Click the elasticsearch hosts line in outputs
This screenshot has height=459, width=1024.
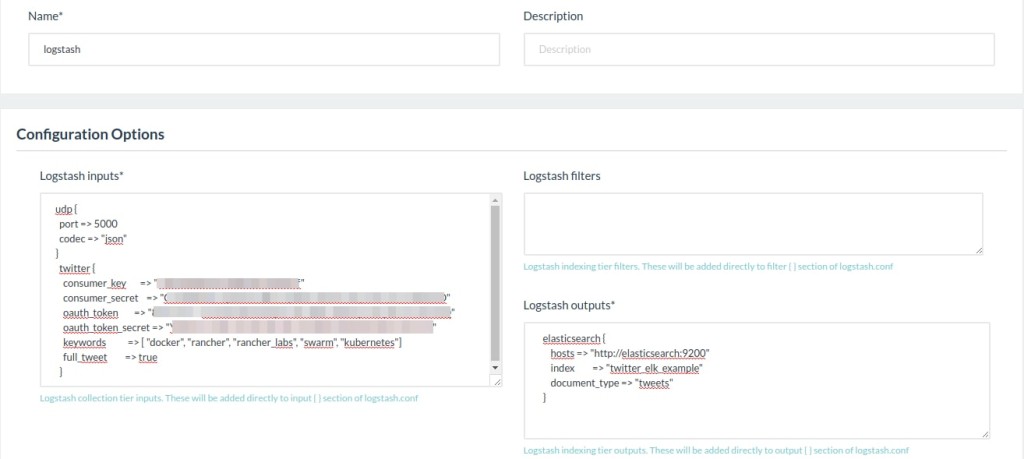[629, 354]
